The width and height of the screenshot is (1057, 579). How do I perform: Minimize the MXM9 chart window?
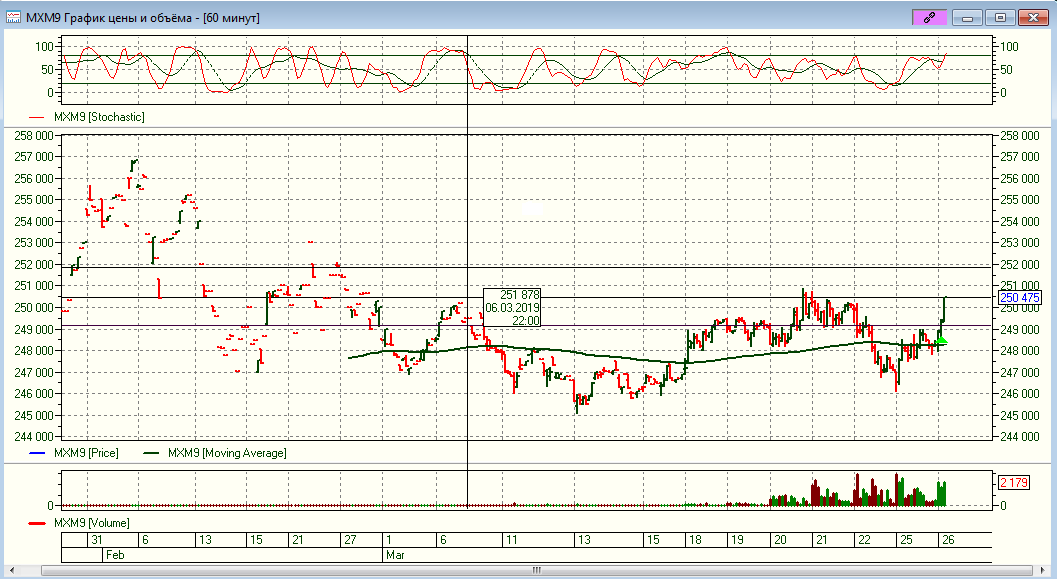click(x=967, y=17)
